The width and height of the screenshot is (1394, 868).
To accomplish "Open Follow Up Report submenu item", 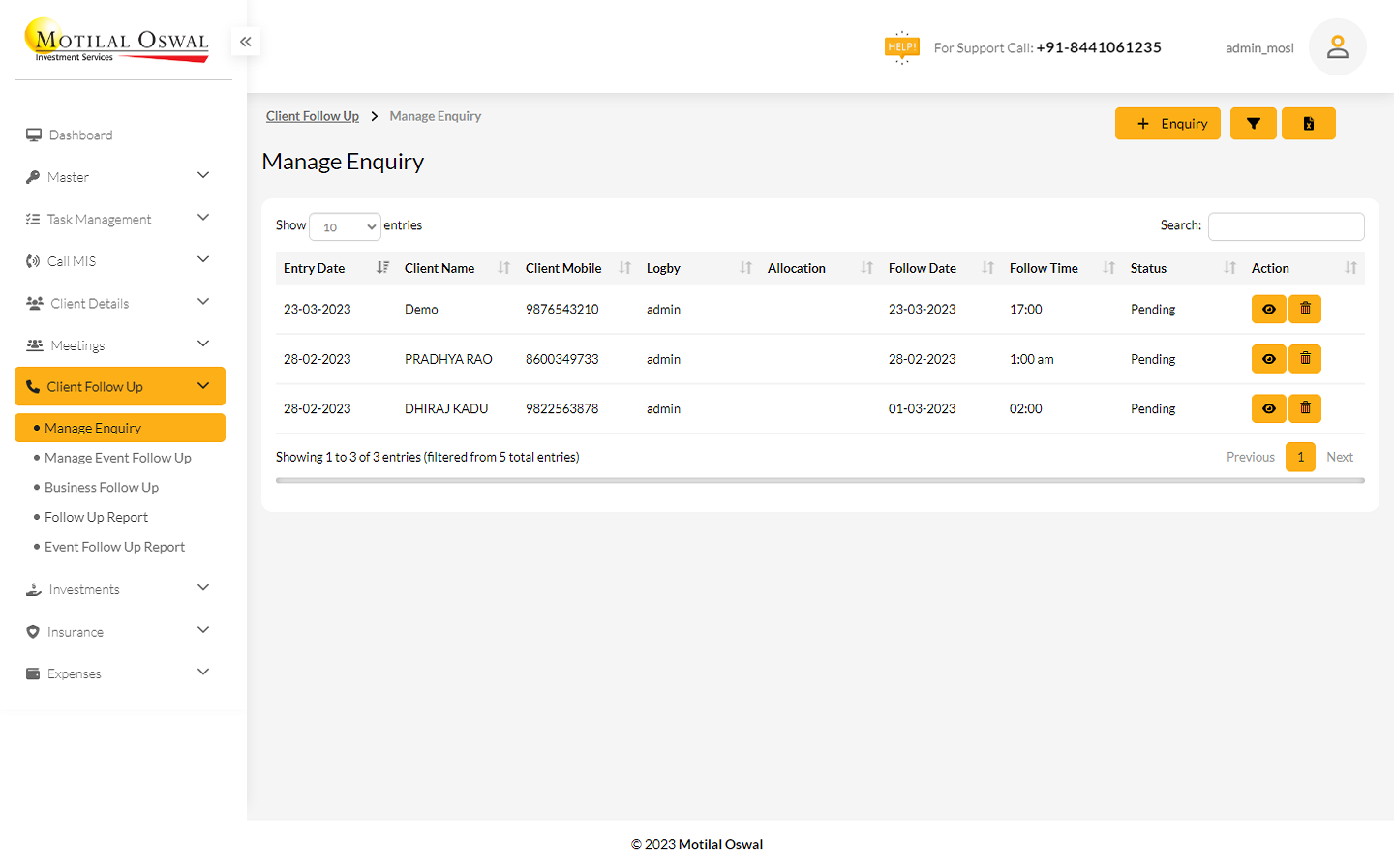I will point(96,517).
